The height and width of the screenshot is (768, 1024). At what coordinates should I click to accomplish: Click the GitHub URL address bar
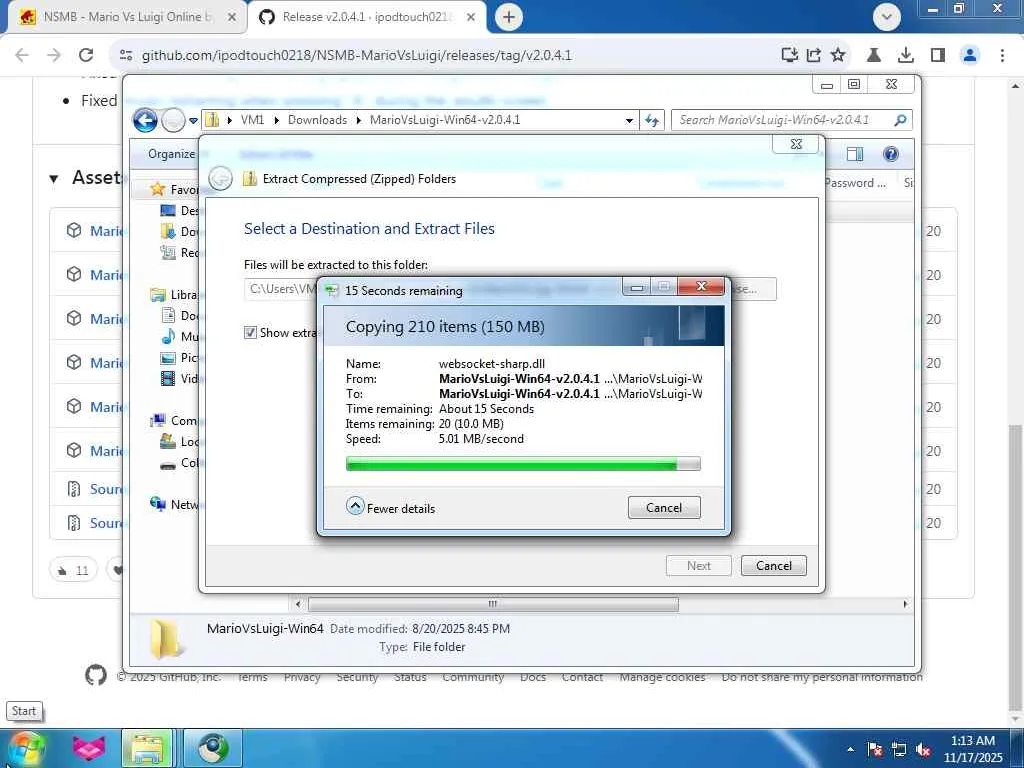(357, 55)
